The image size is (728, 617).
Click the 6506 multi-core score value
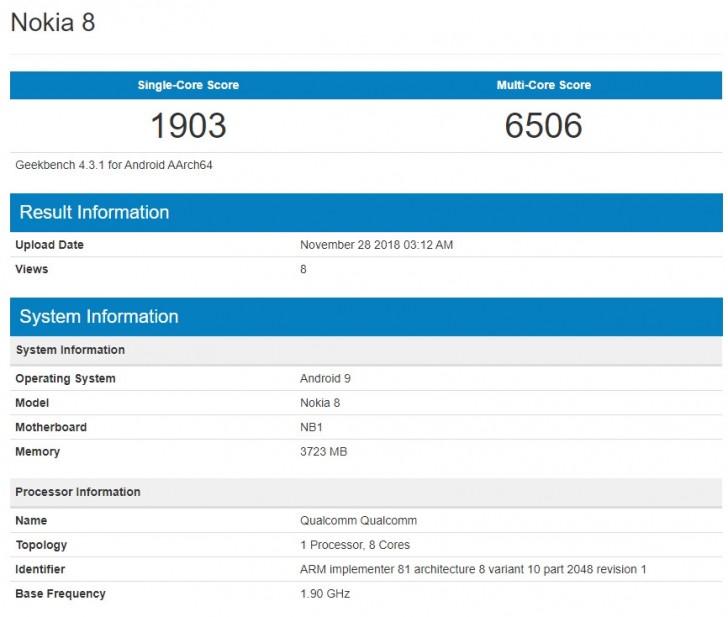[x=543, y=125]
